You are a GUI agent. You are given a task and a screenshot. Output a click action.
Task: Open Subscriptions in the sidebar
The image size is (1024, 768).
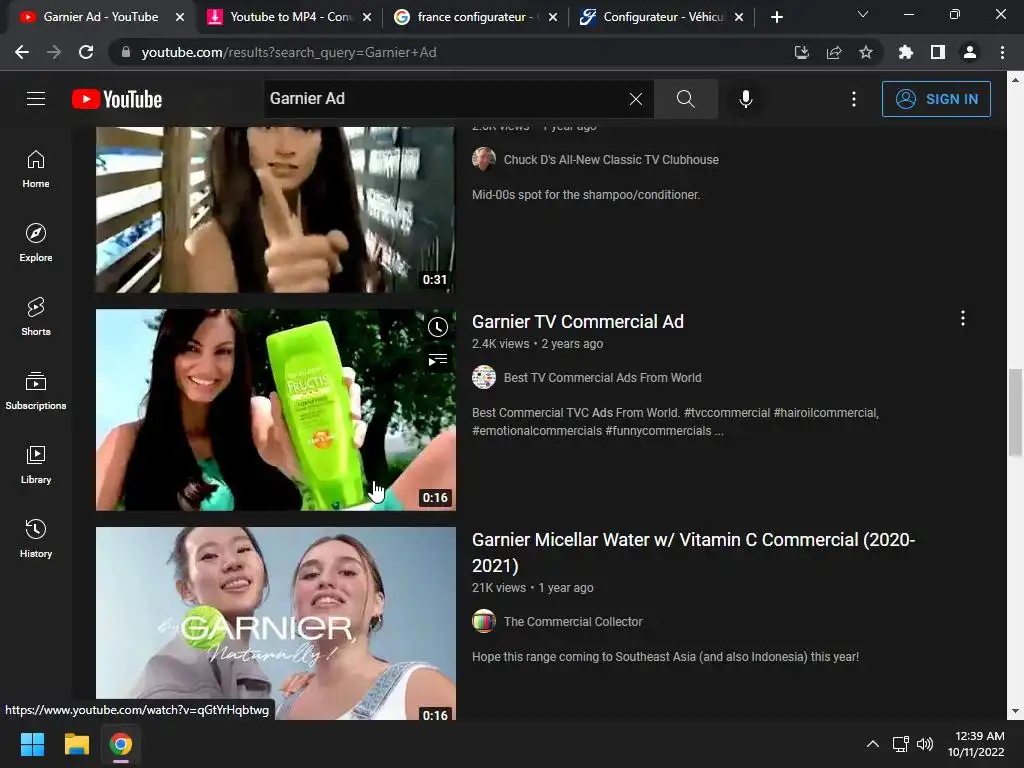pos(36,391)
